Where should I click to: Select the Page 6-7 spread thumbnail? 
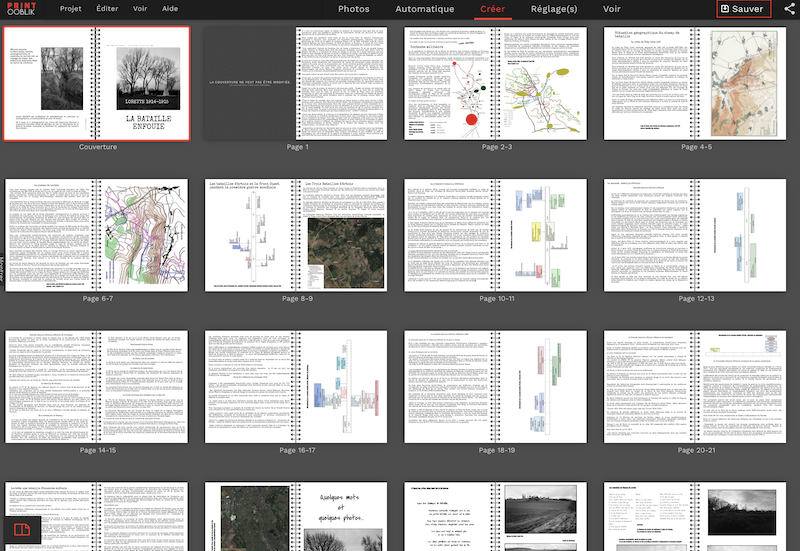96,235
